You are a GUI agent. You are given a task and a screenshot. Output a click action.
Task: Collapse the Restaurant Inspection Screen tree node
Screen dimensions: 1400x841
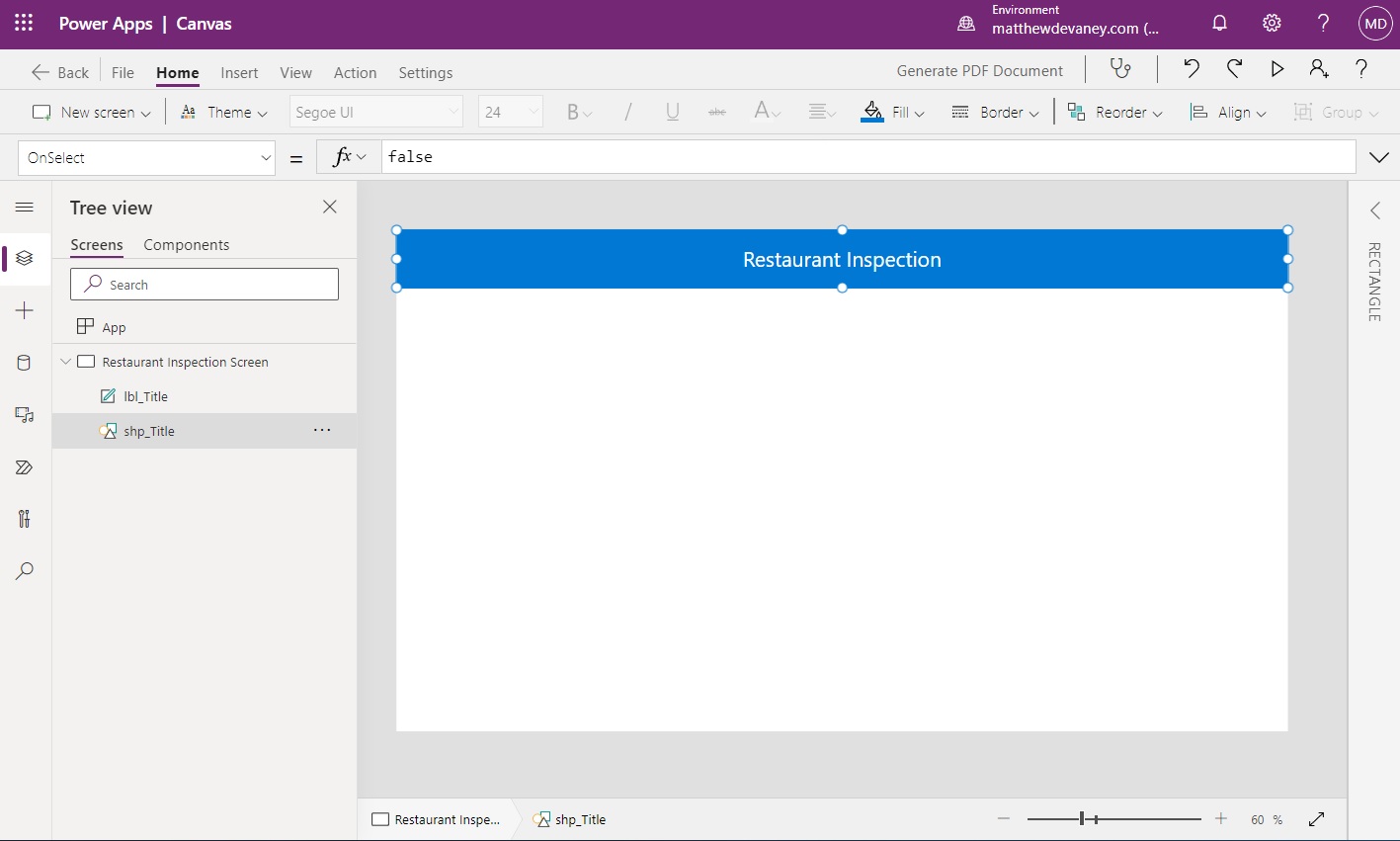point(65,362)
